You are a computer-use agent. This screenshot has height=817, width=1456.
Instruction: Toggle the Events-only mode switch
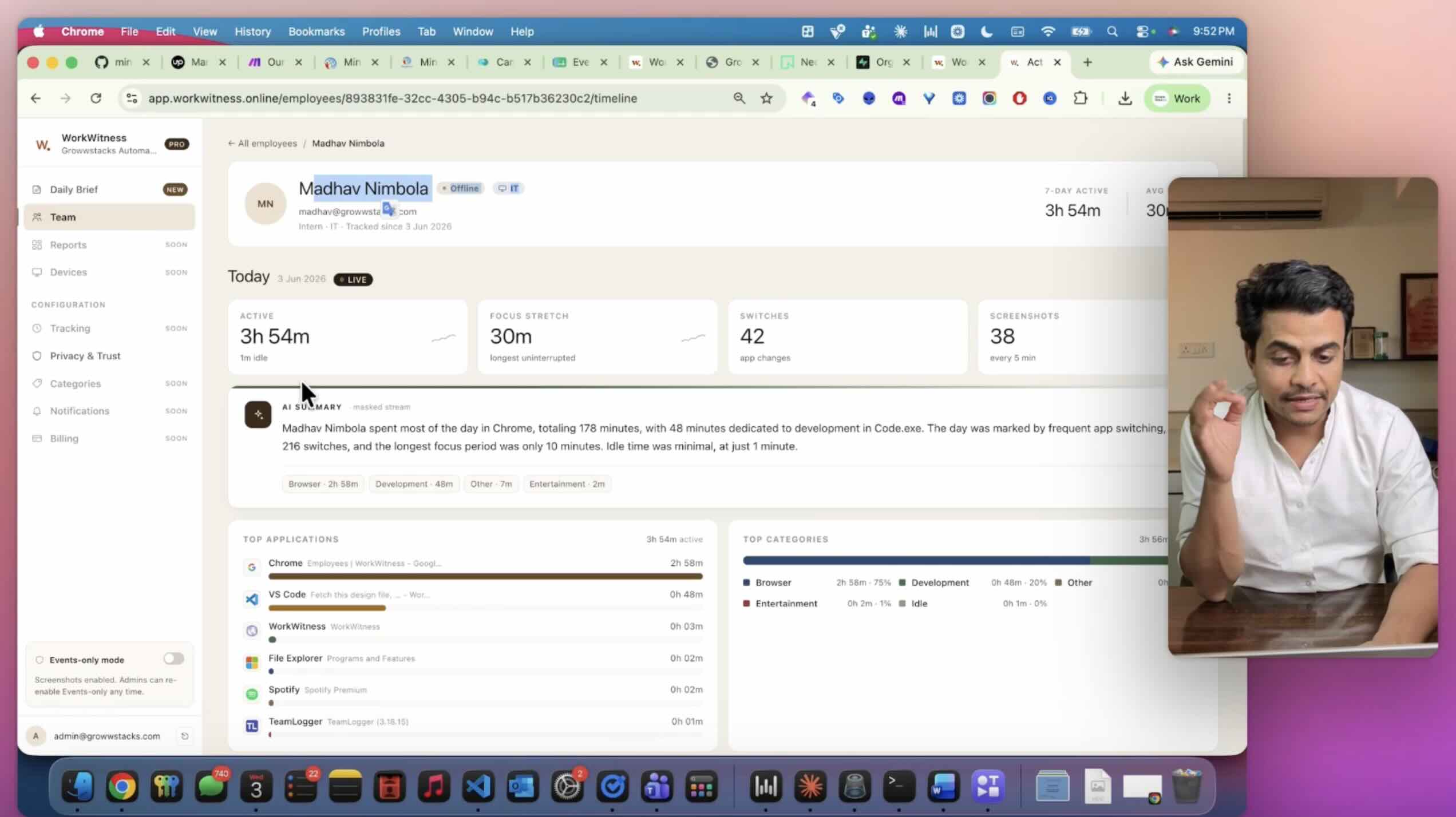(173, 659)
